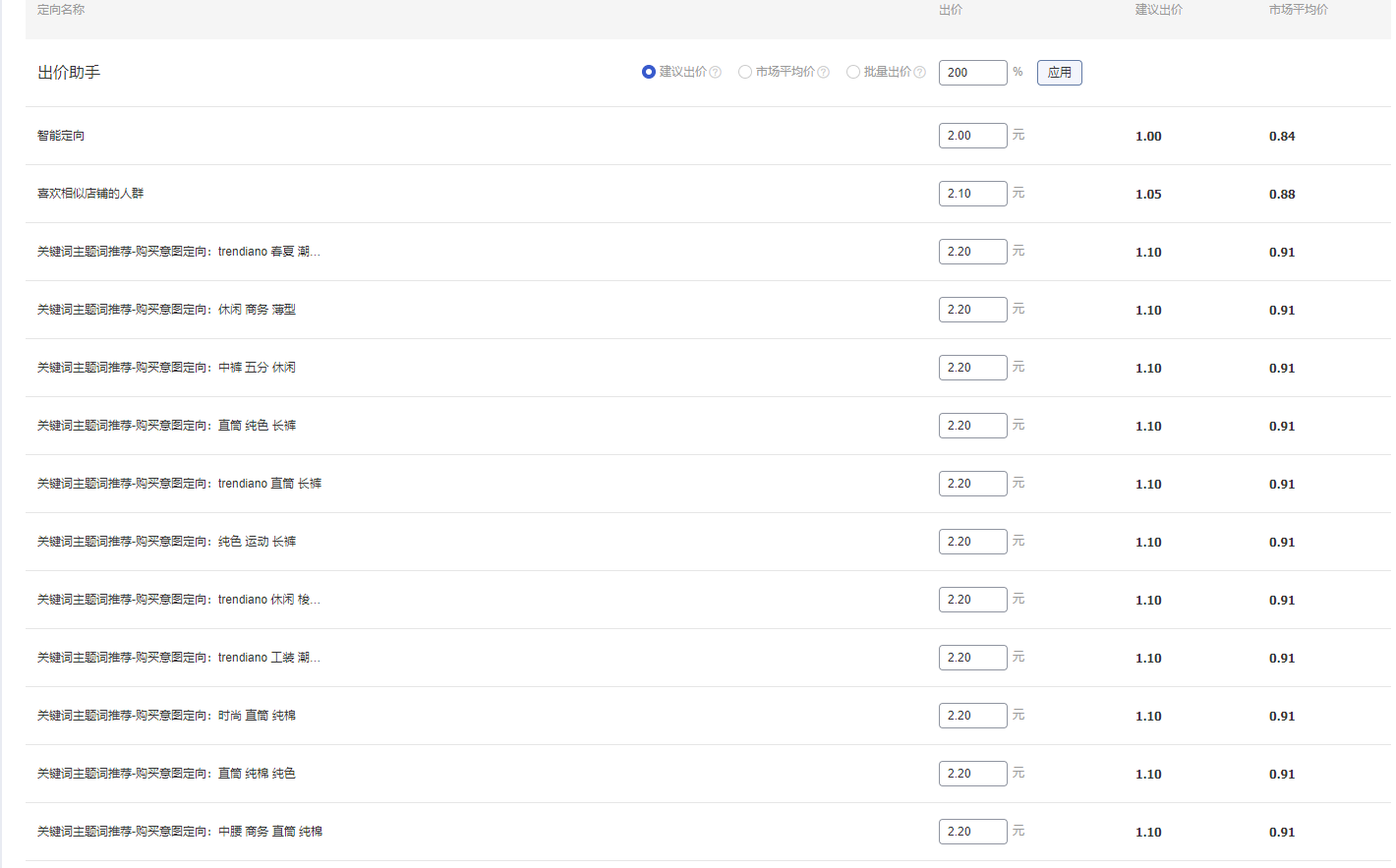Select the 市场平均价 radio button
The height and width of the screenshot is (868, 1396).
coord(745,72)
